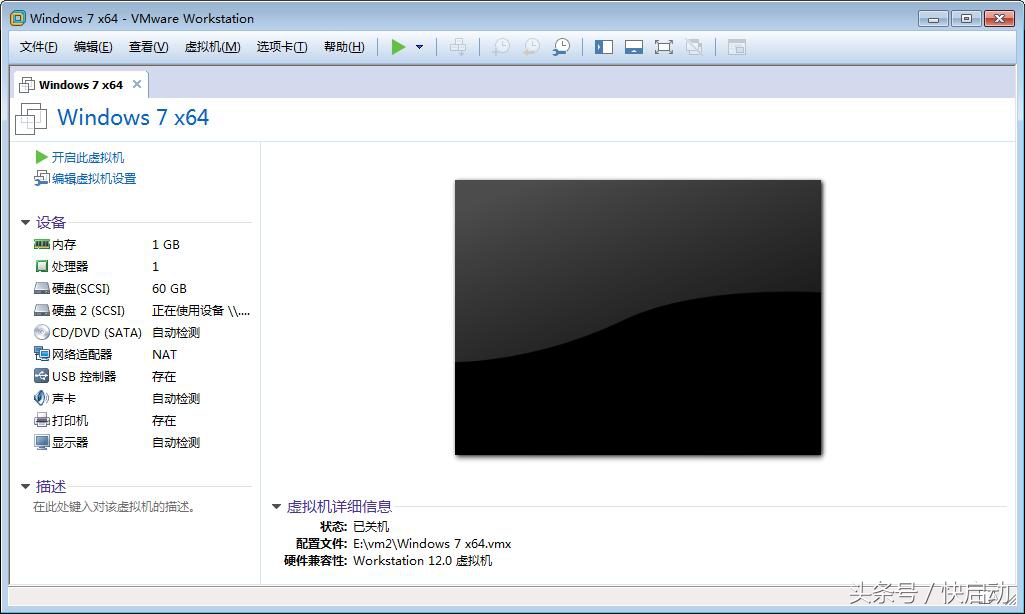1025x614 pixels.
Task: Enter full screen mode icon
Action: [663, 47]
